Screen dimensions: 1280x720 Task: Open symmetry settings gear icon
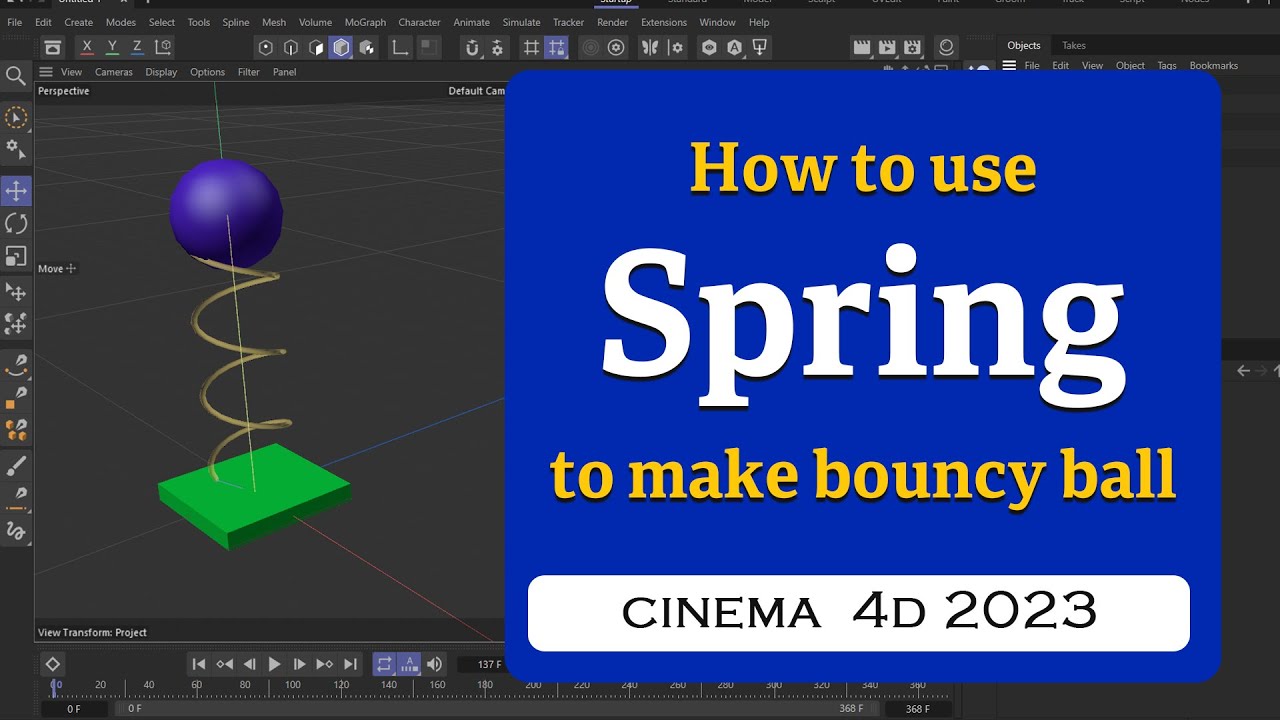pyautogui.click(x=676, y=47)
